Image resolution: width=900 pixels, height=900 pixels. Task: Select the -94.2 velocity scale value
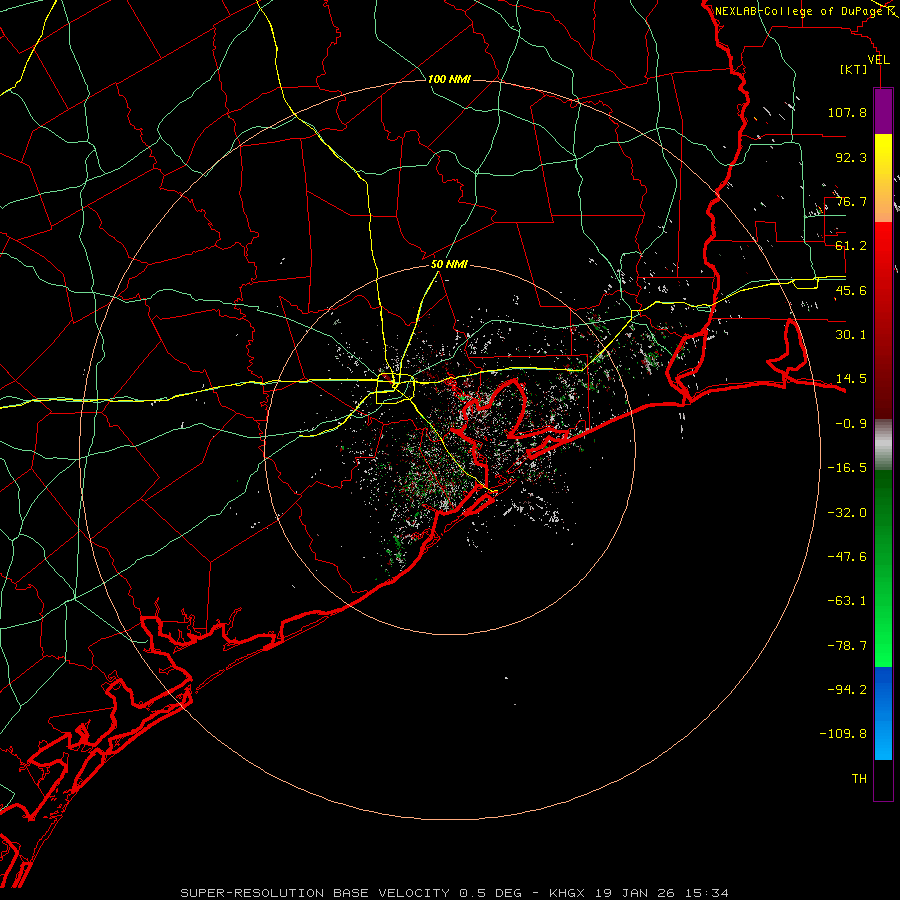[847, 690]
